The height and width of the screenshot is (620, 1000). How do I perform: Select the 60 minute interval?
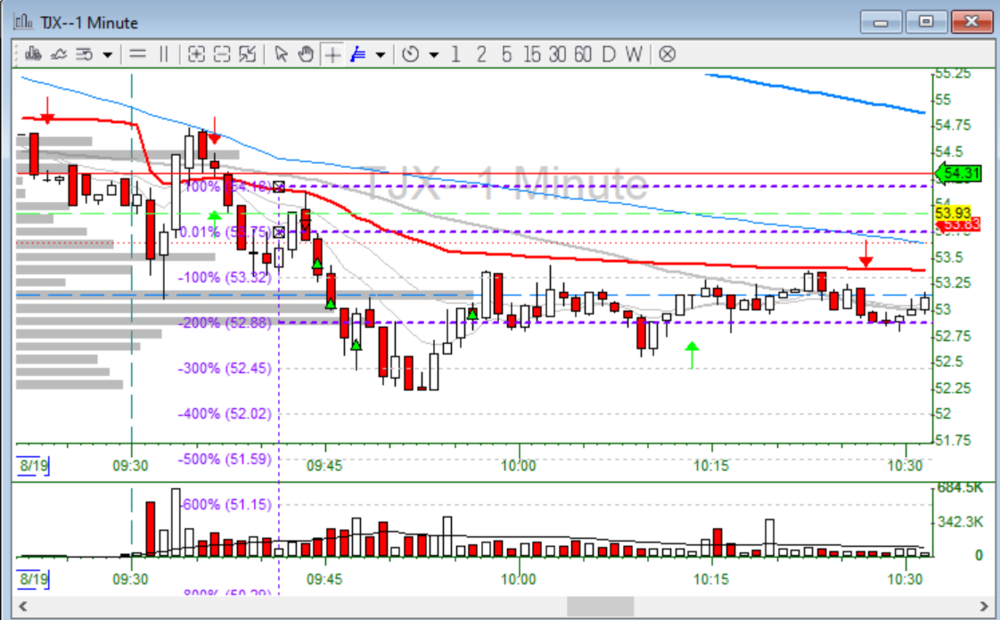coord(582,54)
